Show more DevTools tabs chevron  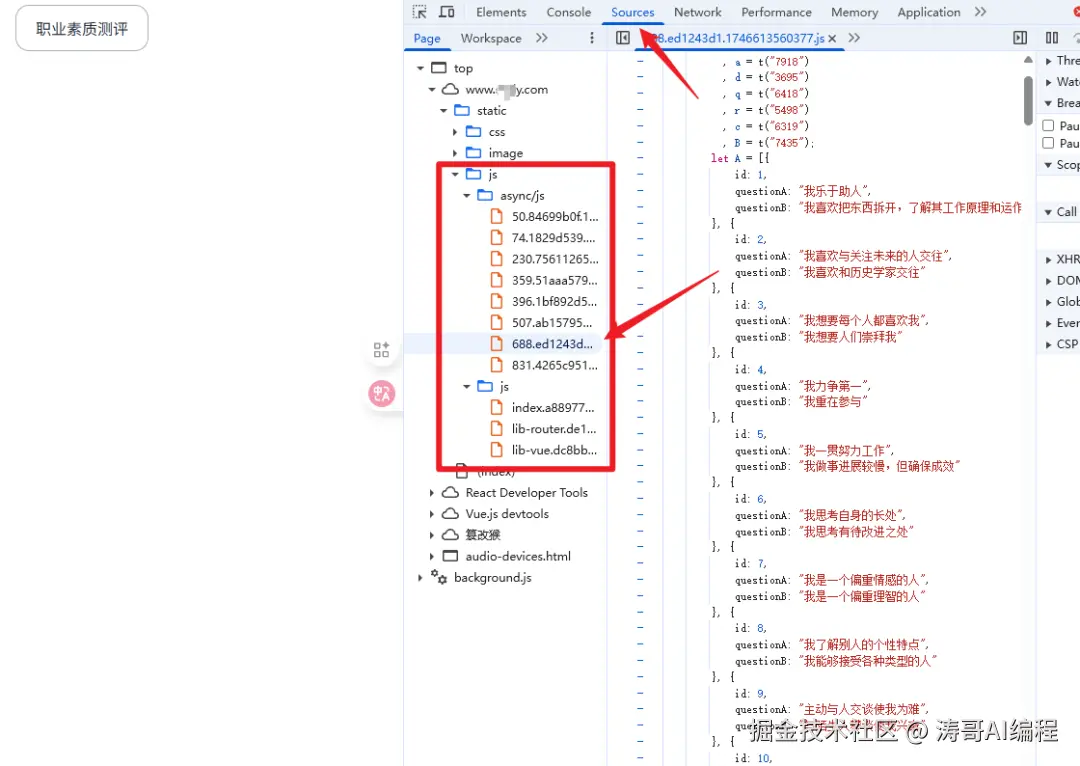[981, 12]
